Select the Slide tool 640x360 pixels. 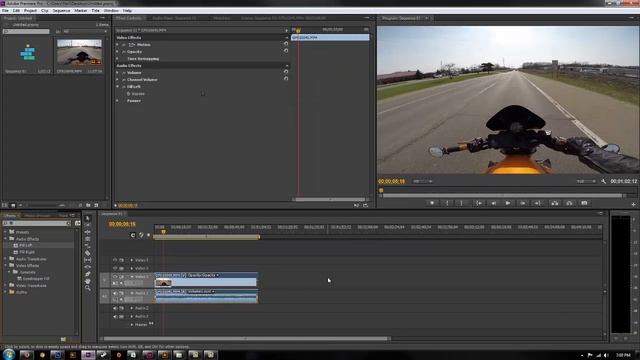[88, 267]
